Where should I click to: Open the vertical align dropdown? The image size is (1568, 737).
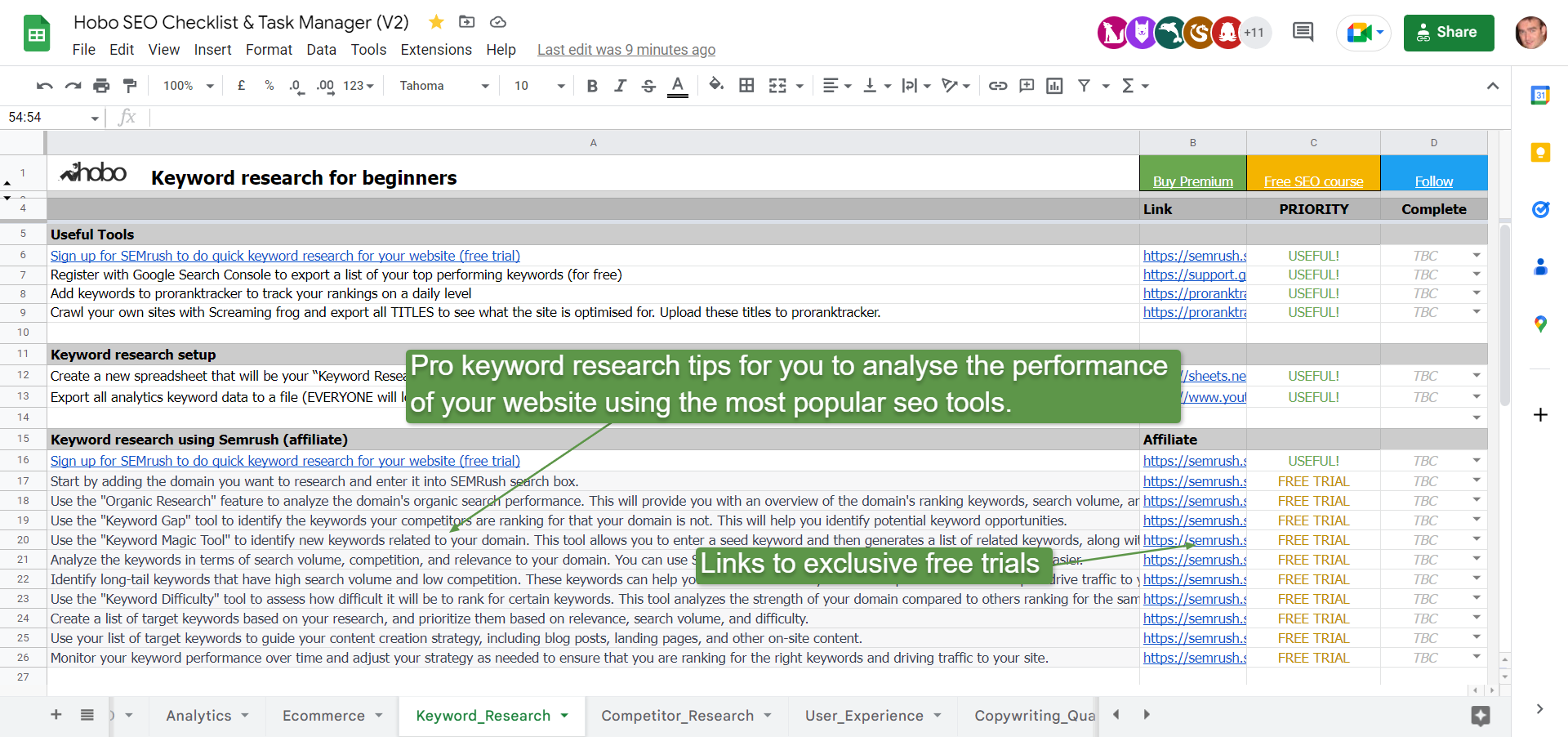point(877,86)
